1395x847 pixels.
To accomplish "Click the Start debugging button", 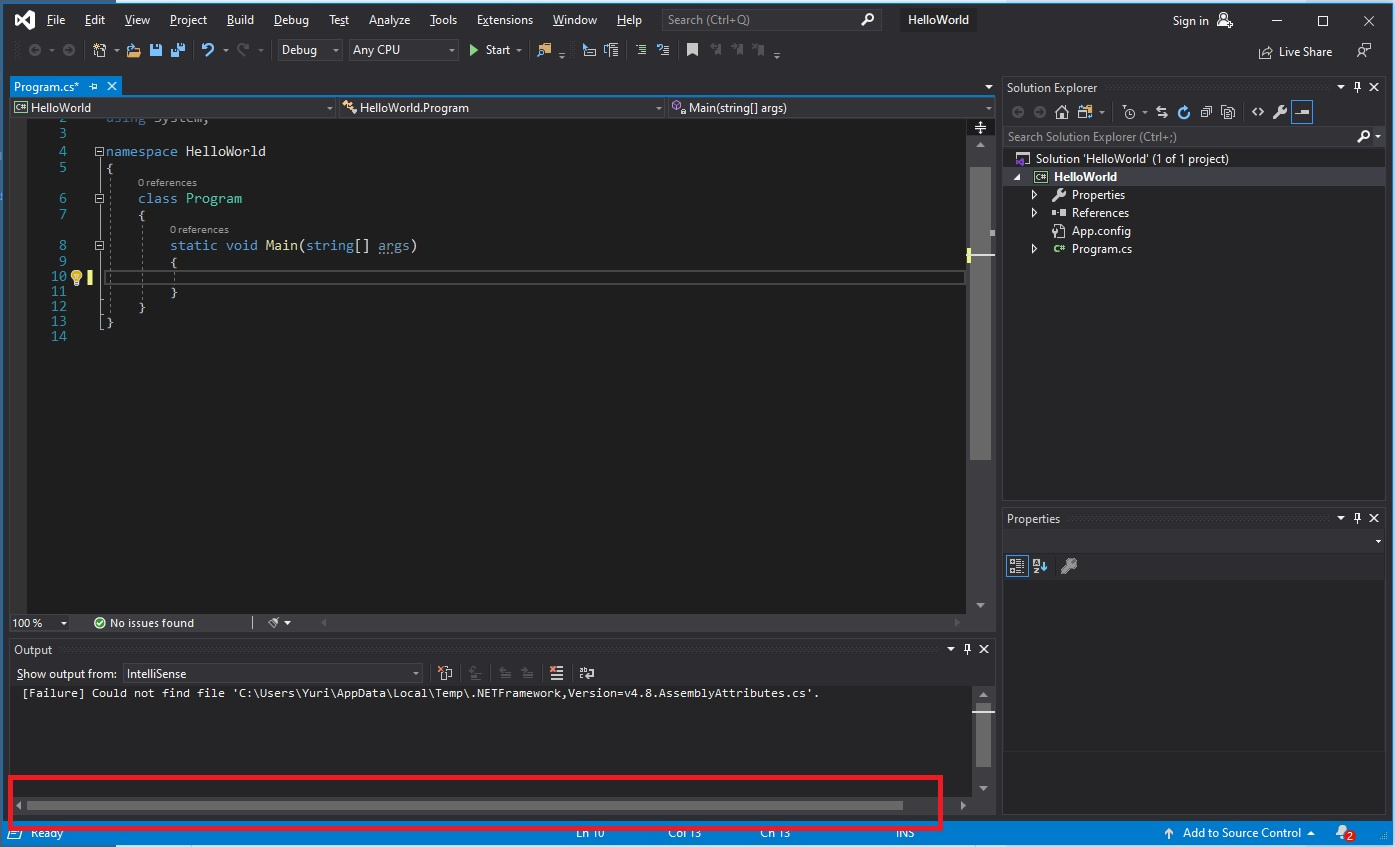I will pos(489,50).
